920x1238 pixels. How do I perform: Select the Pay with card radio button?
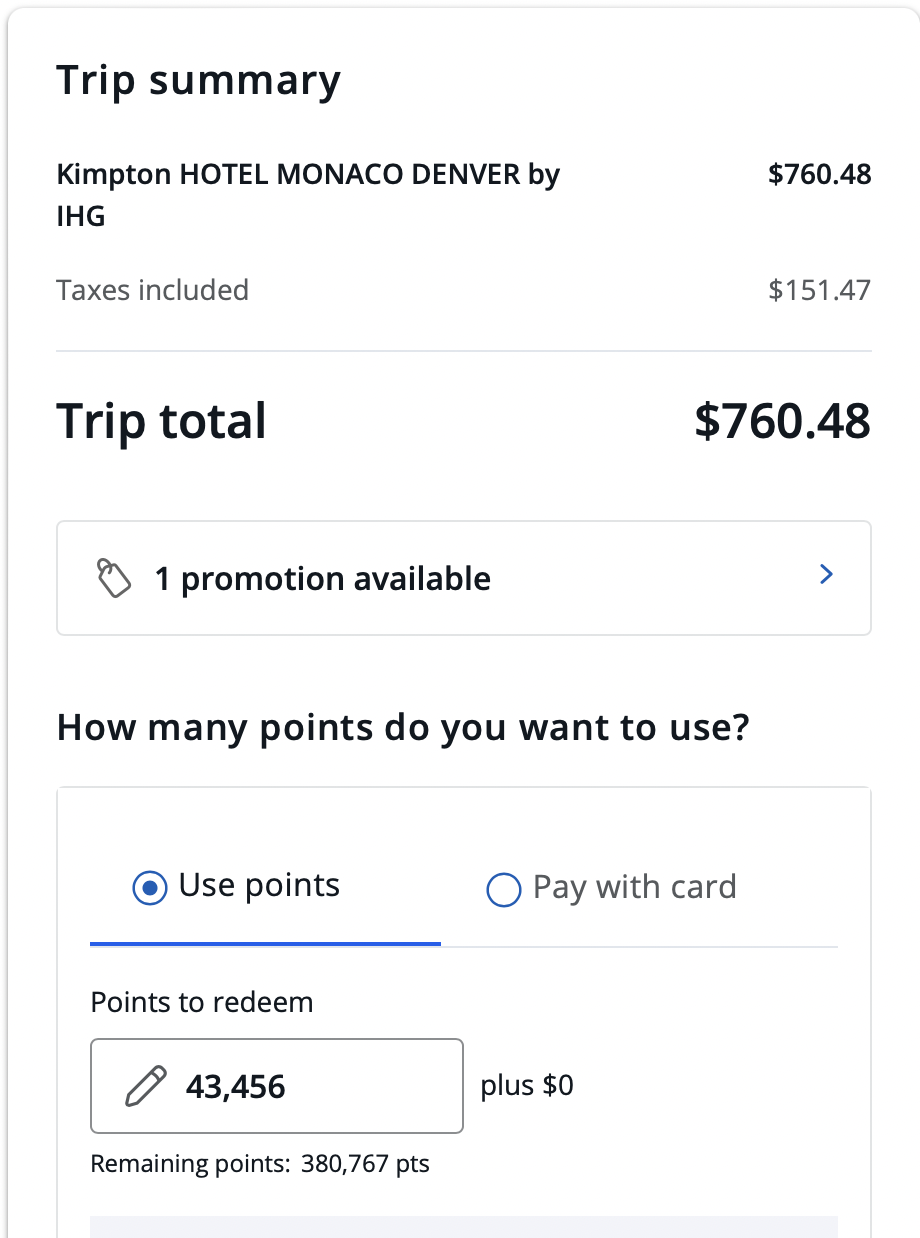coord(503,889)
